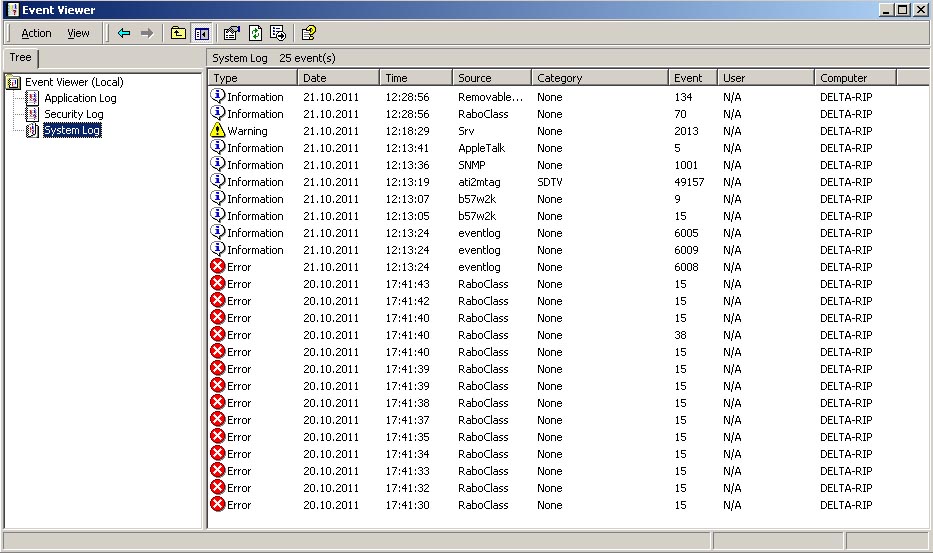The width and height of the screenshot is (933, 553).
Task: Sort by the Date column header
Action: click(338, 77)
